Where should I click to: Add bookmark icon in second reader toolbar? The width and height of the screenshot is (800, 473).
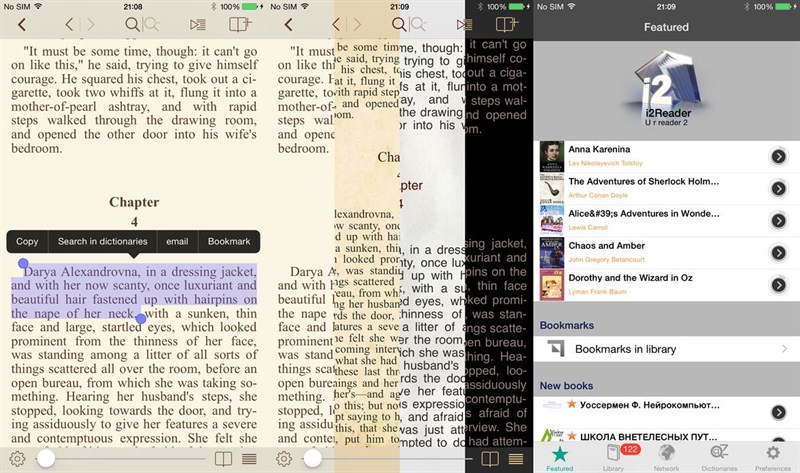[507, 24]
